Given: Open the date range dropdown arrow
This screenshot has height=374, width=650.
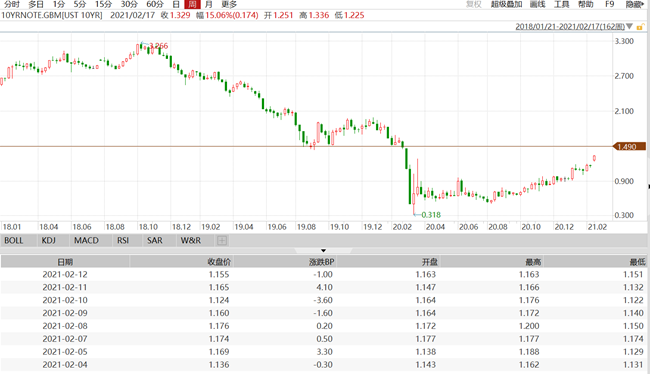Looking at the screenshot, I should tap(629, 27).
